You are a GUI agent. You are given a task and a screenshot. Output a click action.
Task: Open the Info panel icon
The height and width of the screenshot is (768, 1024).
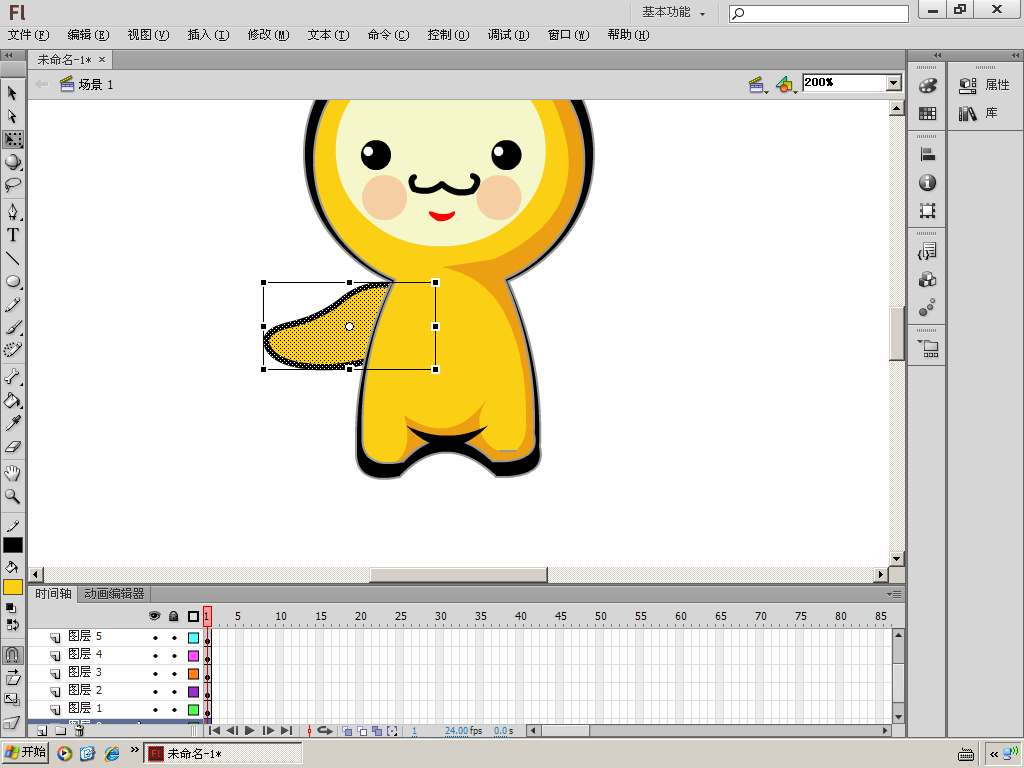927,183
